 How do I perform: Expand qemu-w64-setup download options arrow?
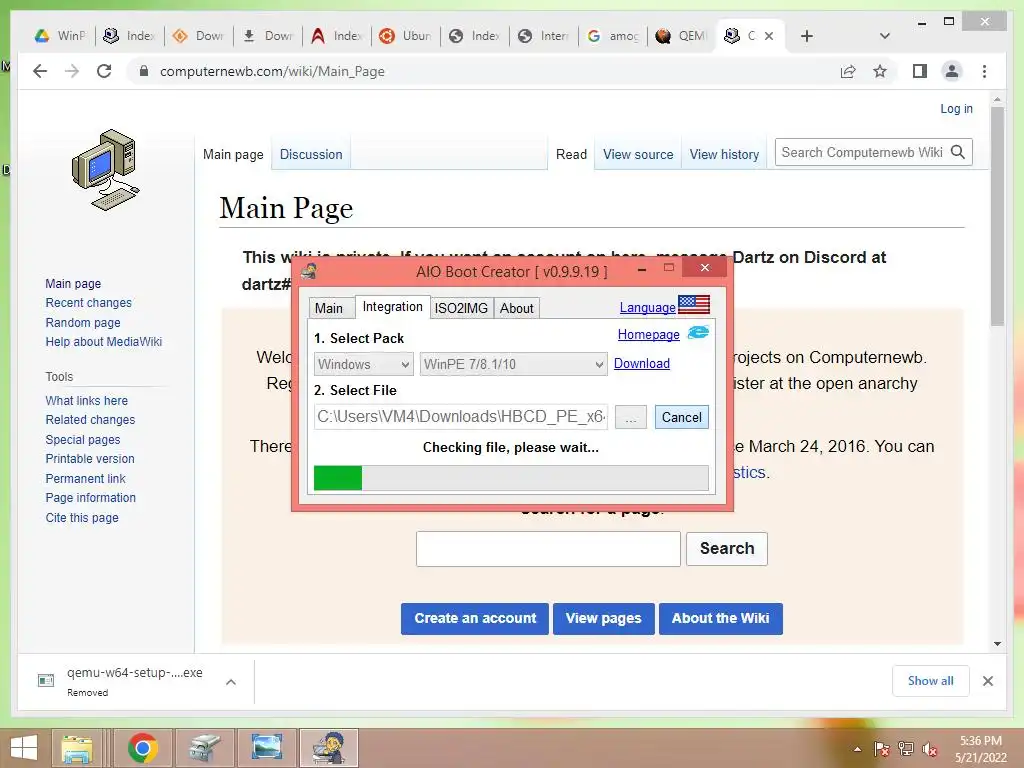231,682
